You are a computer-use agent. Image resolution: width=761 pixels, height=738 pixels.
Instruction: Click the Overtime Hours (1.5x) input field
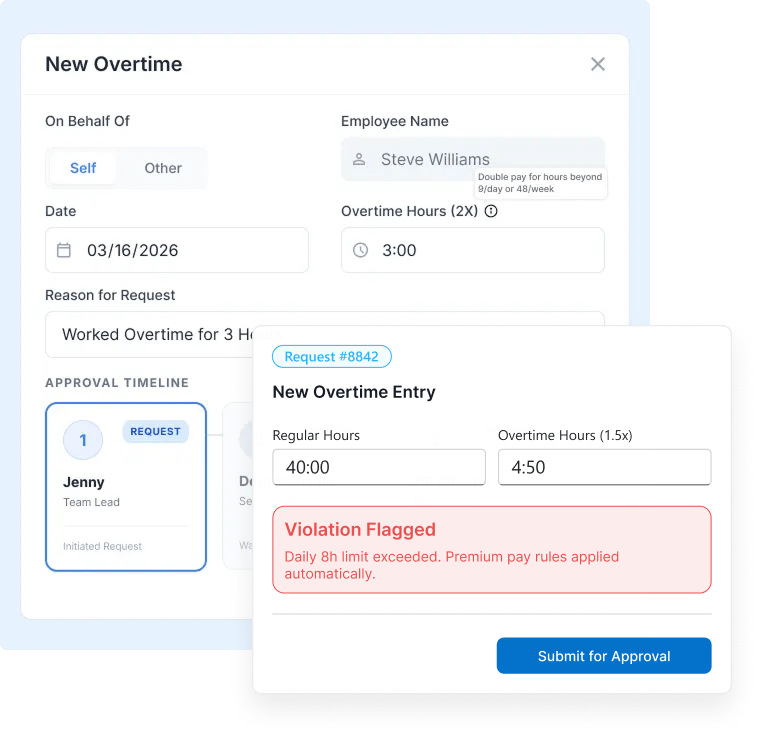click(x=604, y=467)
